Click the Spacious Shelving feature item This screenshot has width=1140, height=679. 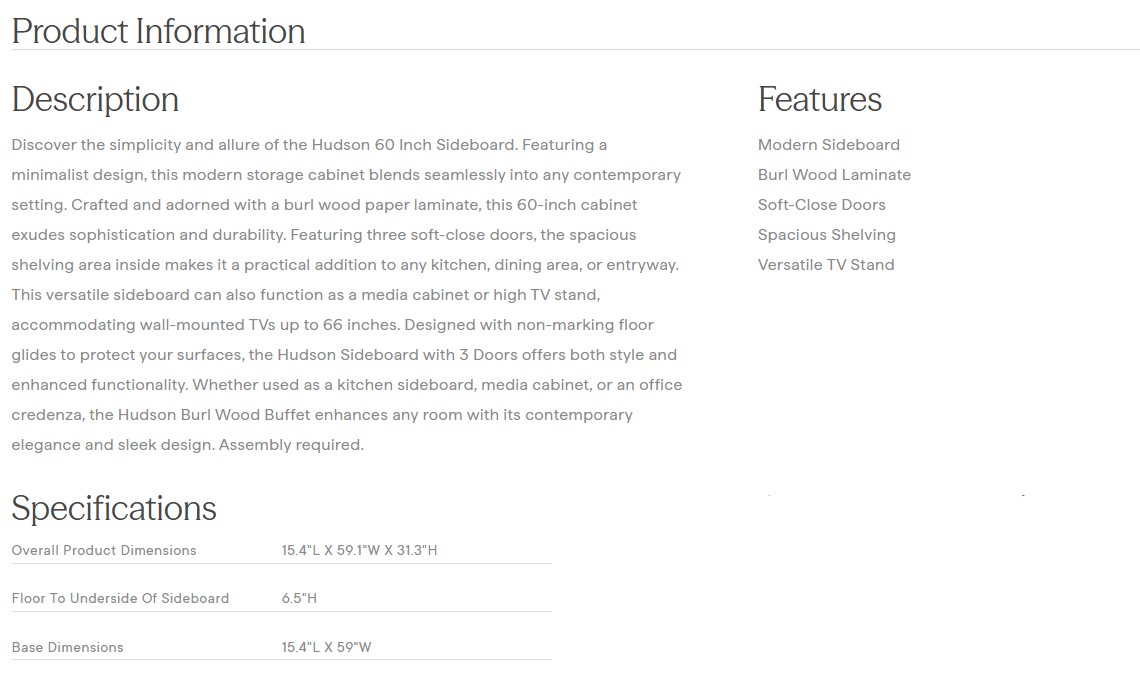tap(826, 235)
